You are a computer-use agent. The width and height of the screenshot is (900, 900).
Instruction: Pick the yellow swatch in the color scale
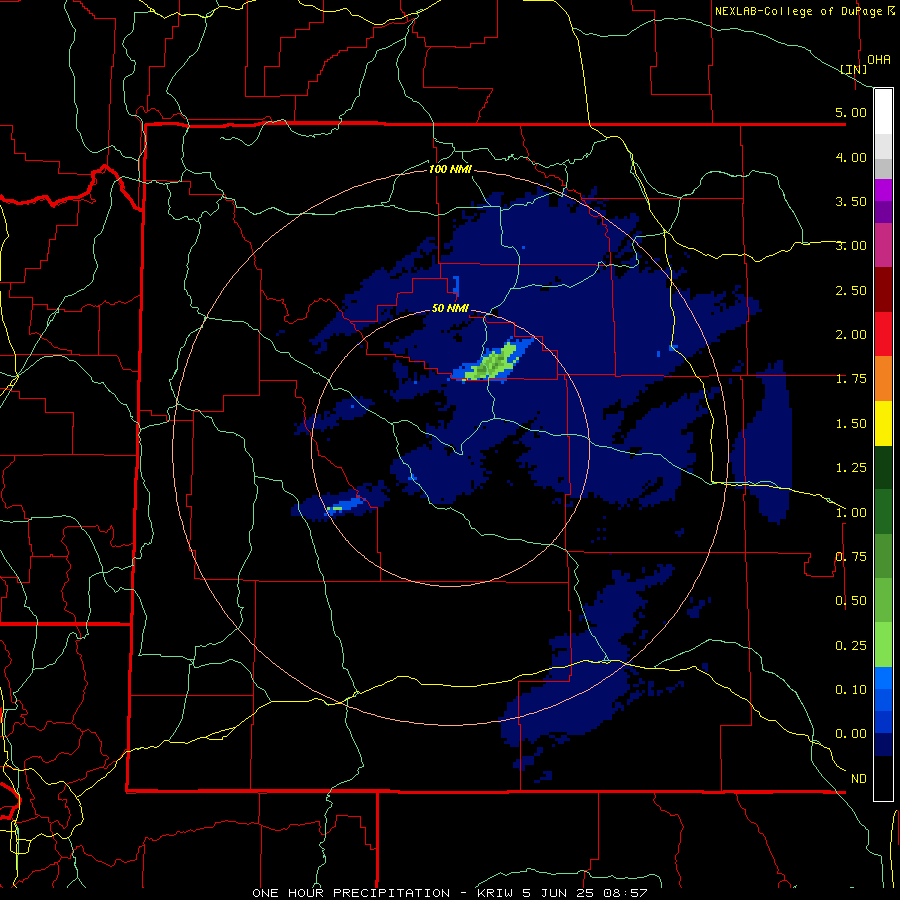pos(883,423)
